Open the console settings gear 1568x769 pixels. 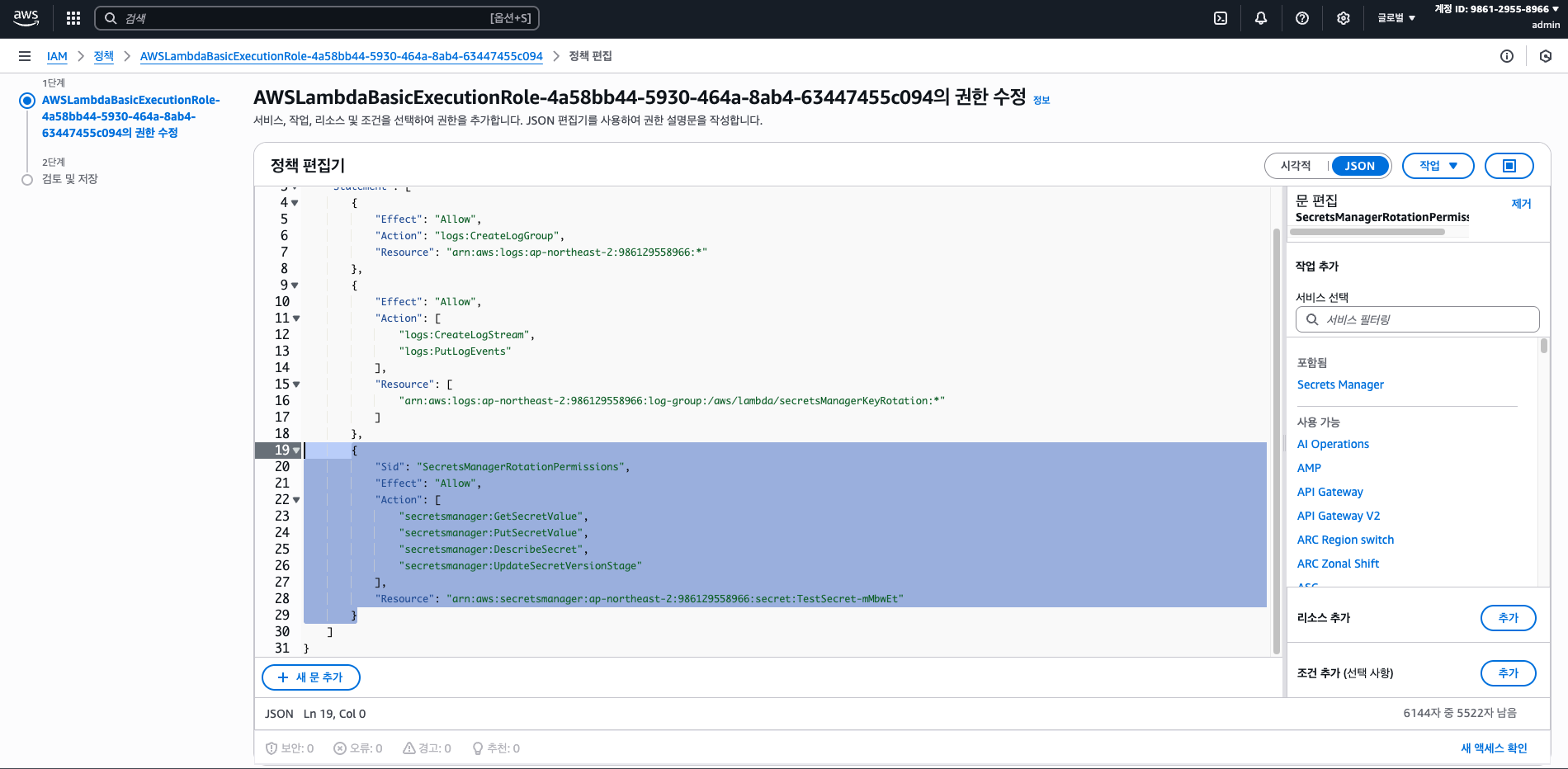1344,18
